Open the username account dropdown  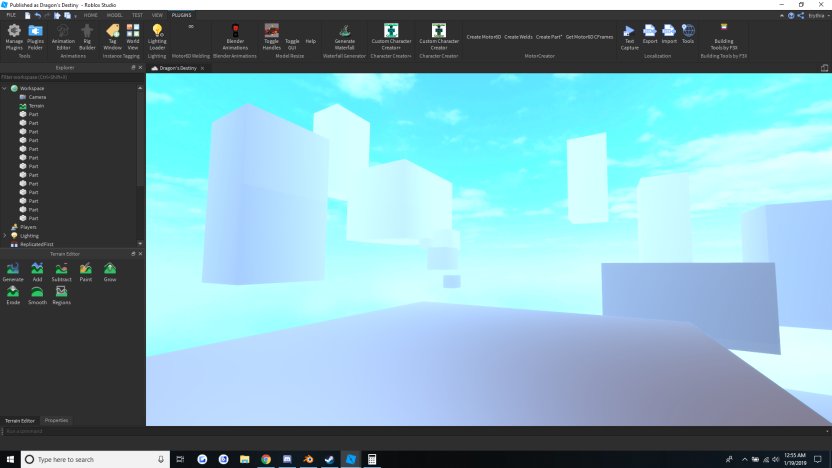[819, 16]
